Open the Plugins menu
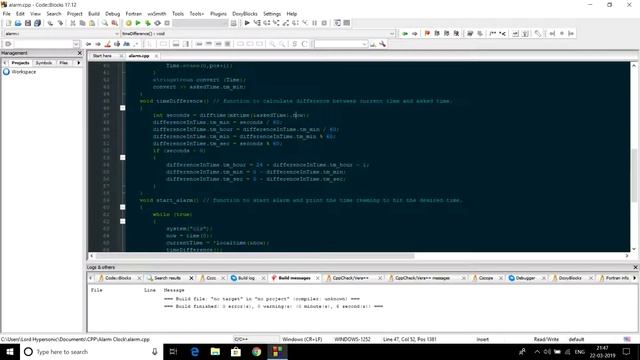640x360 pixels. tap(218, 14)
